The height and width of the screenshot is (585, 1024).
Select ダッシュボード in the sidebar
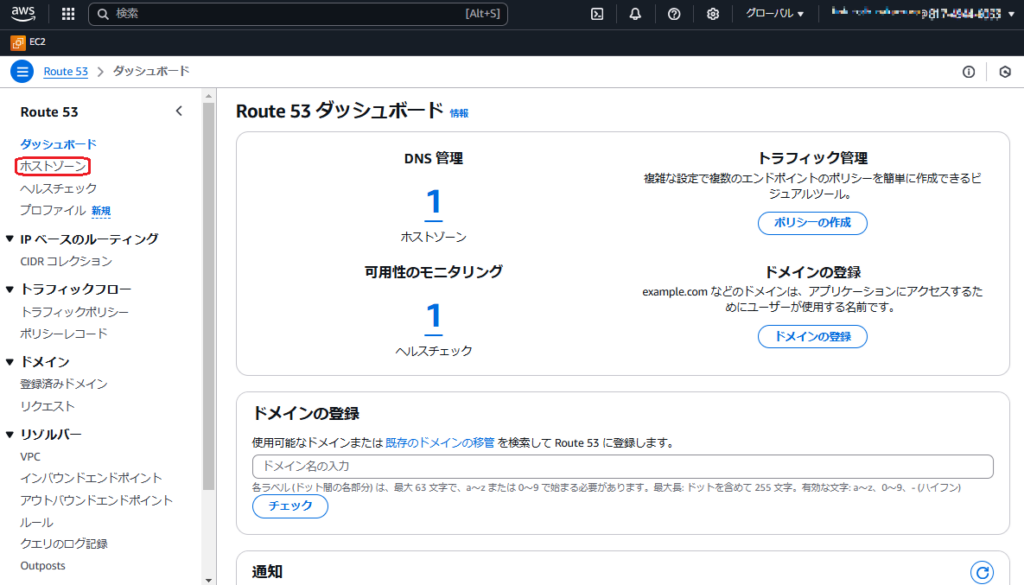pyautogui.click(x=58, y=144)
